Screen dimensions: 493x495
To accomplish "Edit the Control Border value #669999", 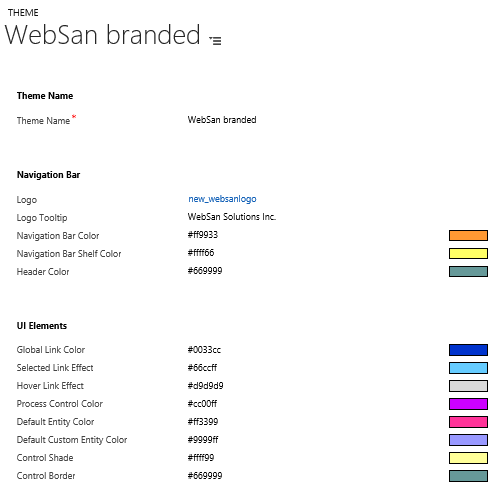I will 205,476.
